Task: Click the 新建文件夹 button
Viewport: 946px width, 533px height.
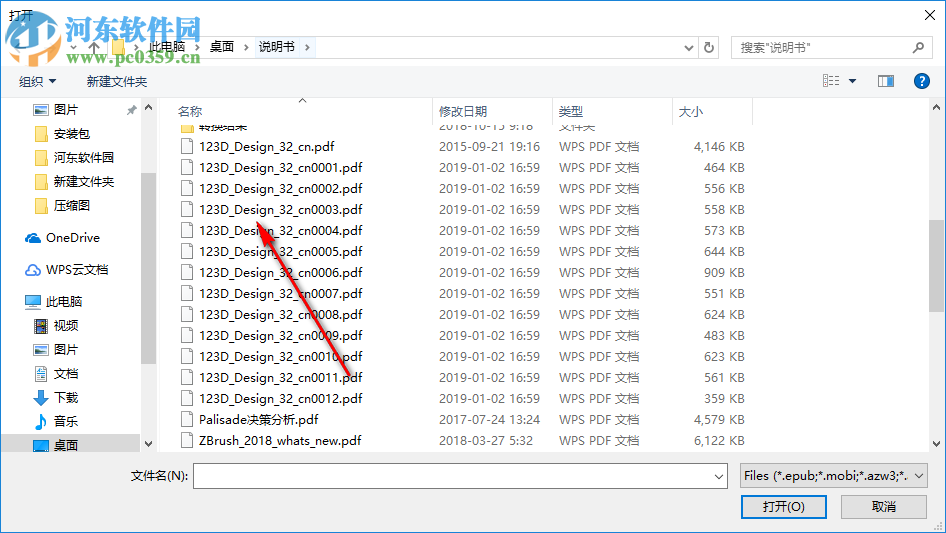Action: tap(116, 81)
